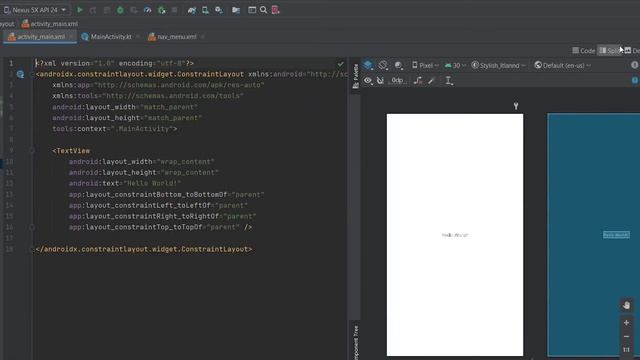
Task: Open the Component Tree side panel
Action: tap(356, 342)
